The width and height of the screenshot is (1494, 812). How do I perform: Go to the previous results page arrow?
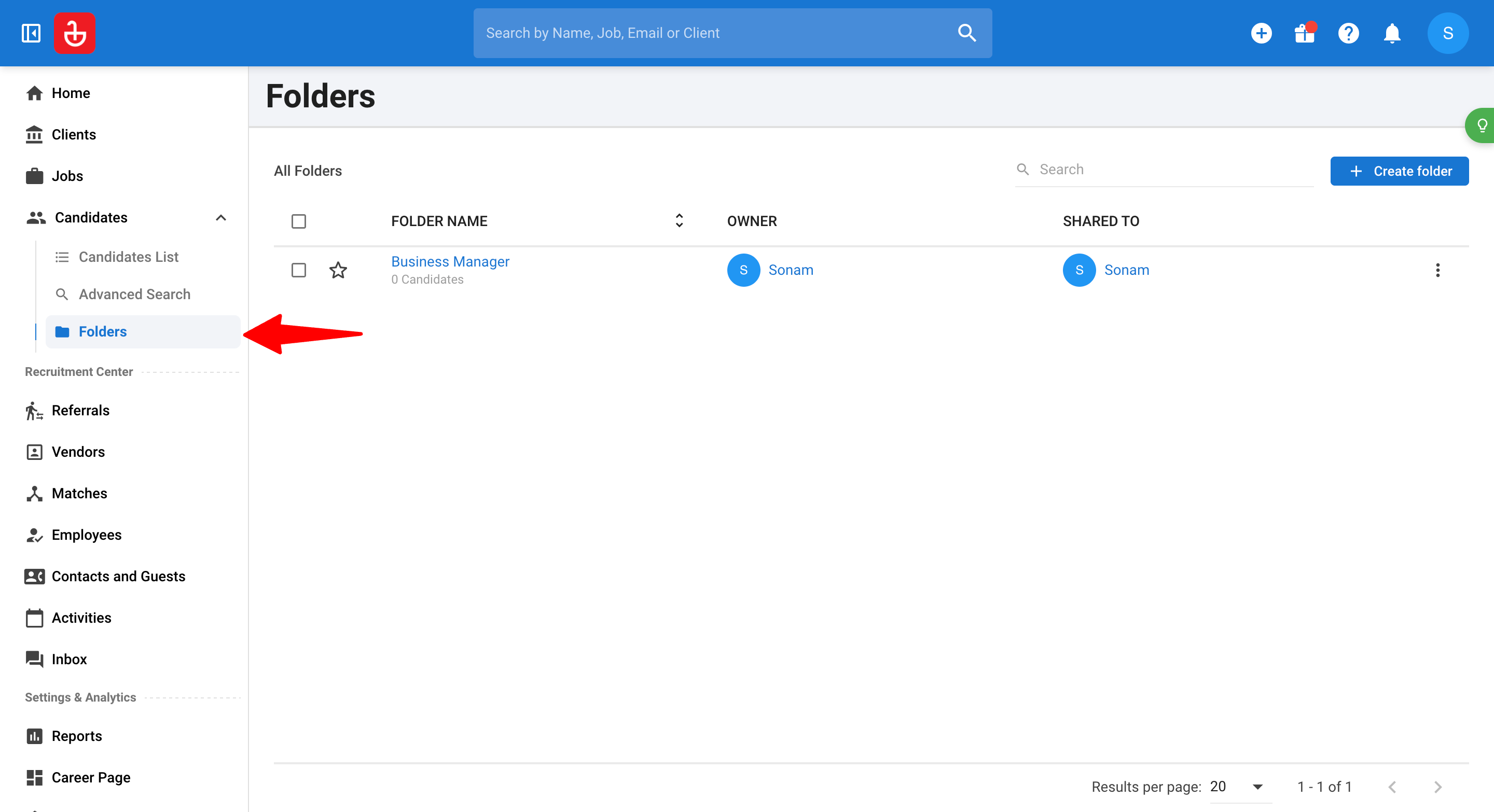[1392, 787]
